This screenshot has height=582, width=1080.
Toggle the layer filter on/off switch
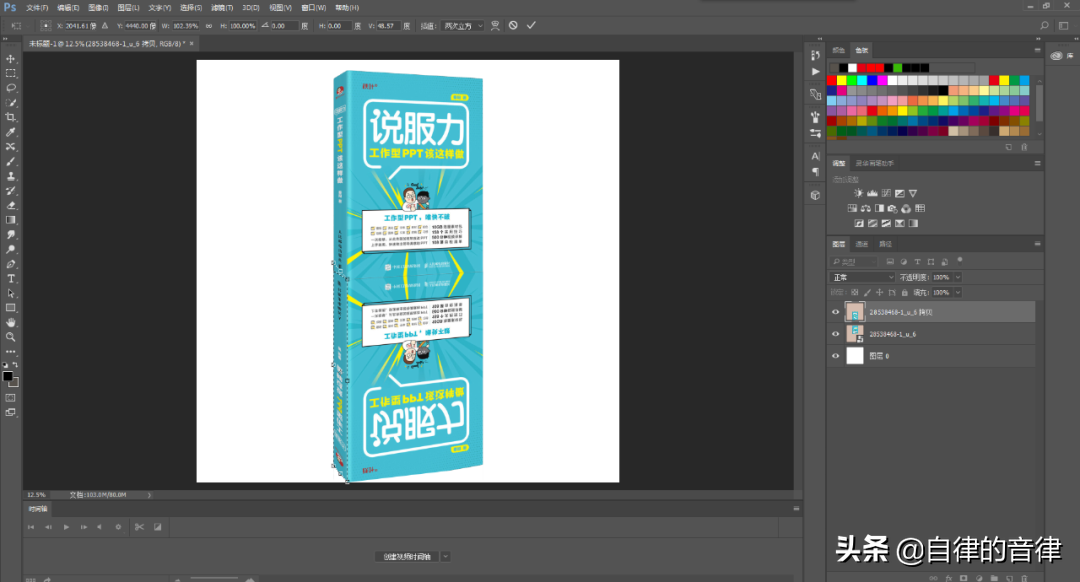[x=959, y=261]
